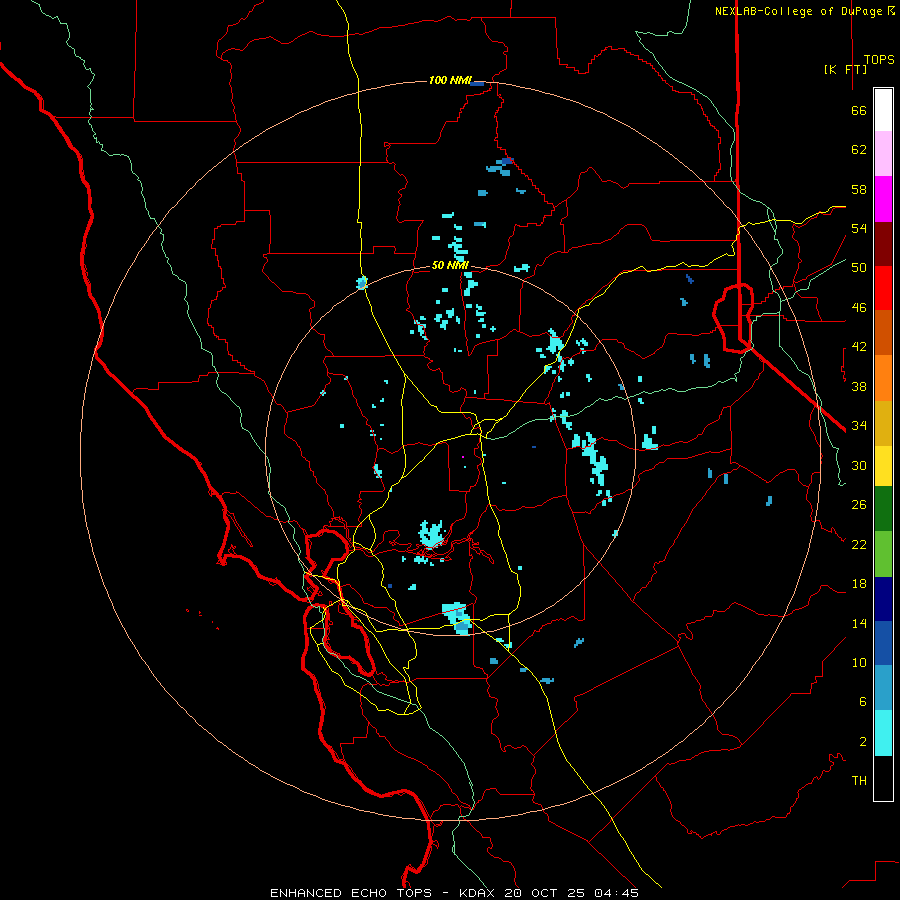This screenshot has width=900, height=900.
Task: Click the legend value 14
Action: (x=859, y=624)
